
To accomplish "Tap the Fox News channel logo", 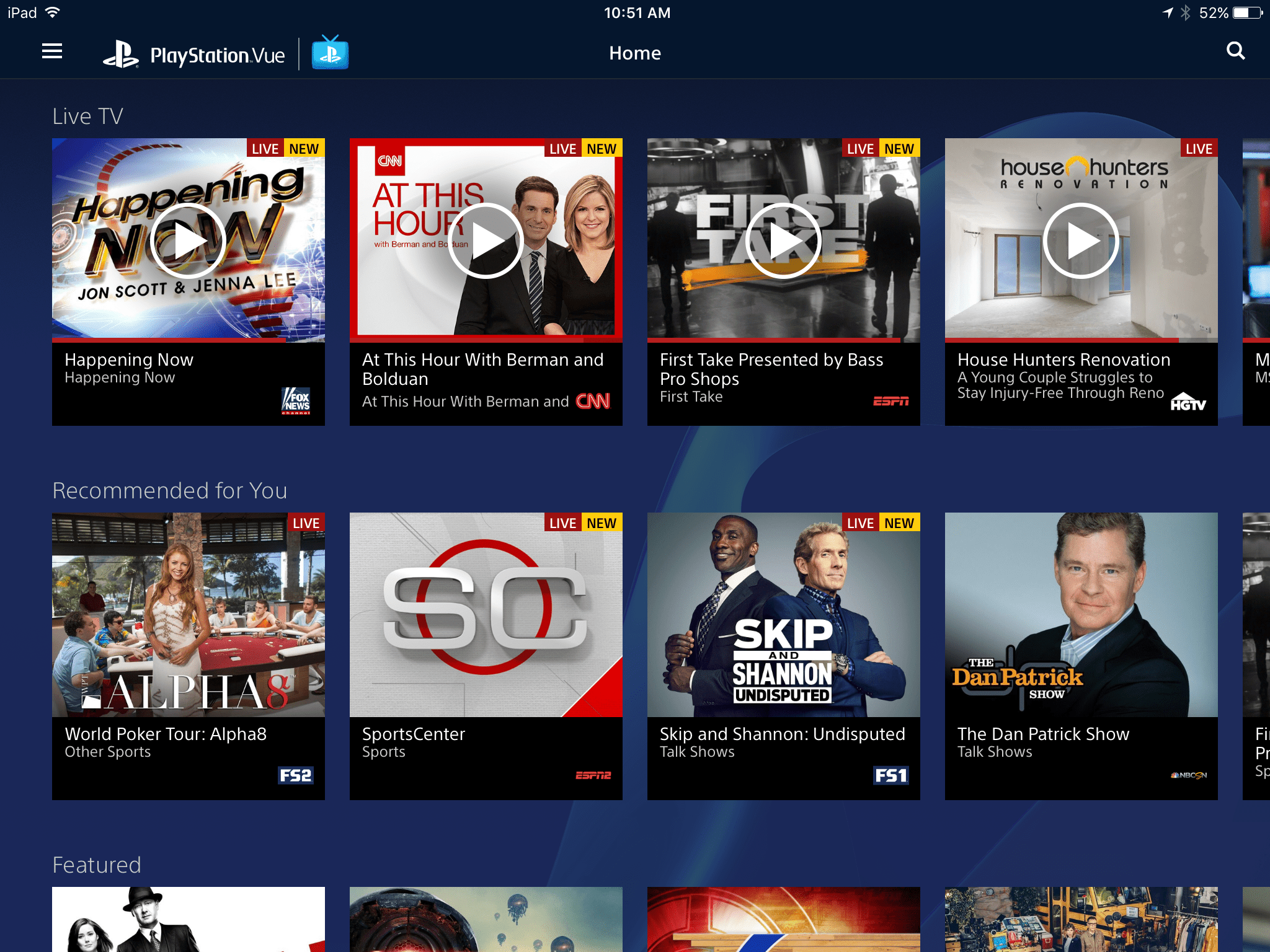I will 296,401.
